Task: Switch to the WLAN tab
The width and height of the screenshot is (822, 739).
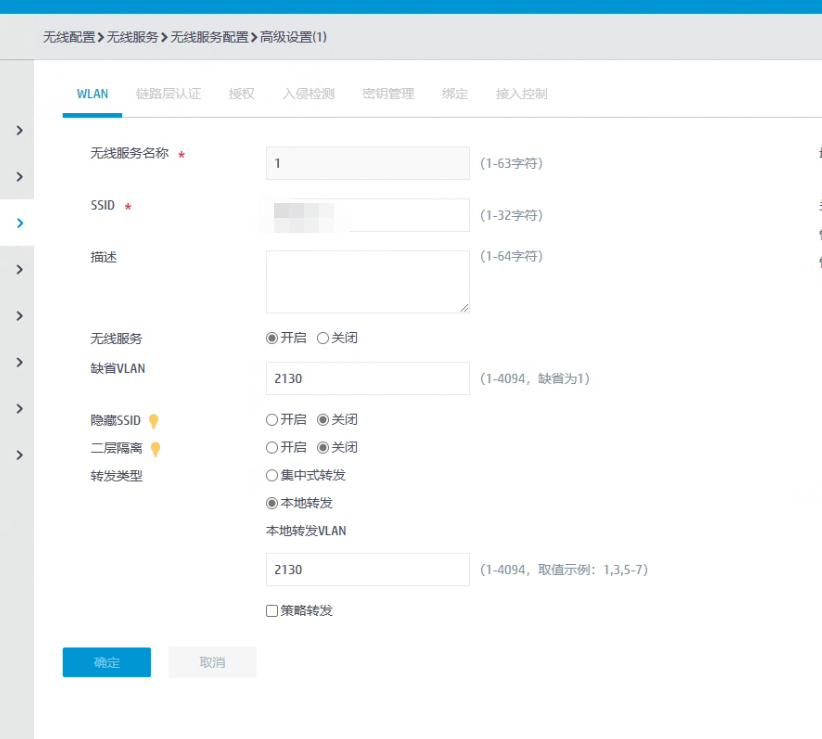Action: point(92,94)
